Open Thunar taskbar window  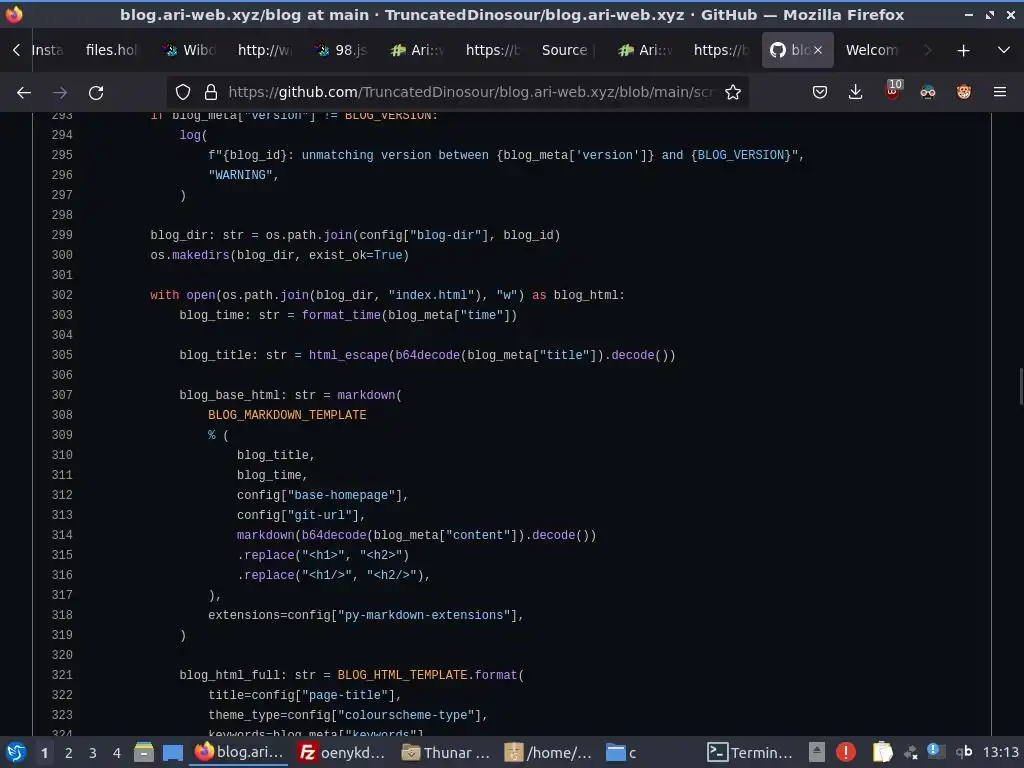pos(446,752)
